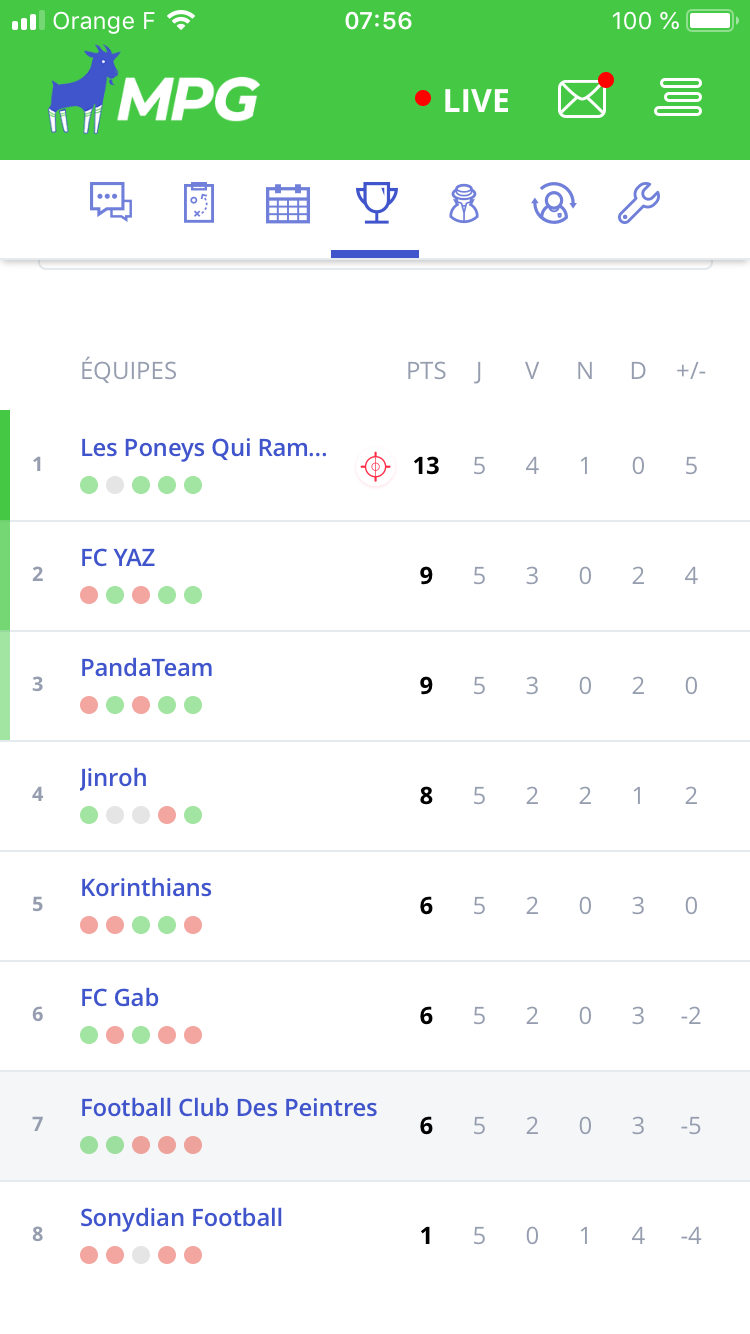Screen dimensions: 750x1334
Task: Open the hamburger menu
Action: tap(678, 98)
